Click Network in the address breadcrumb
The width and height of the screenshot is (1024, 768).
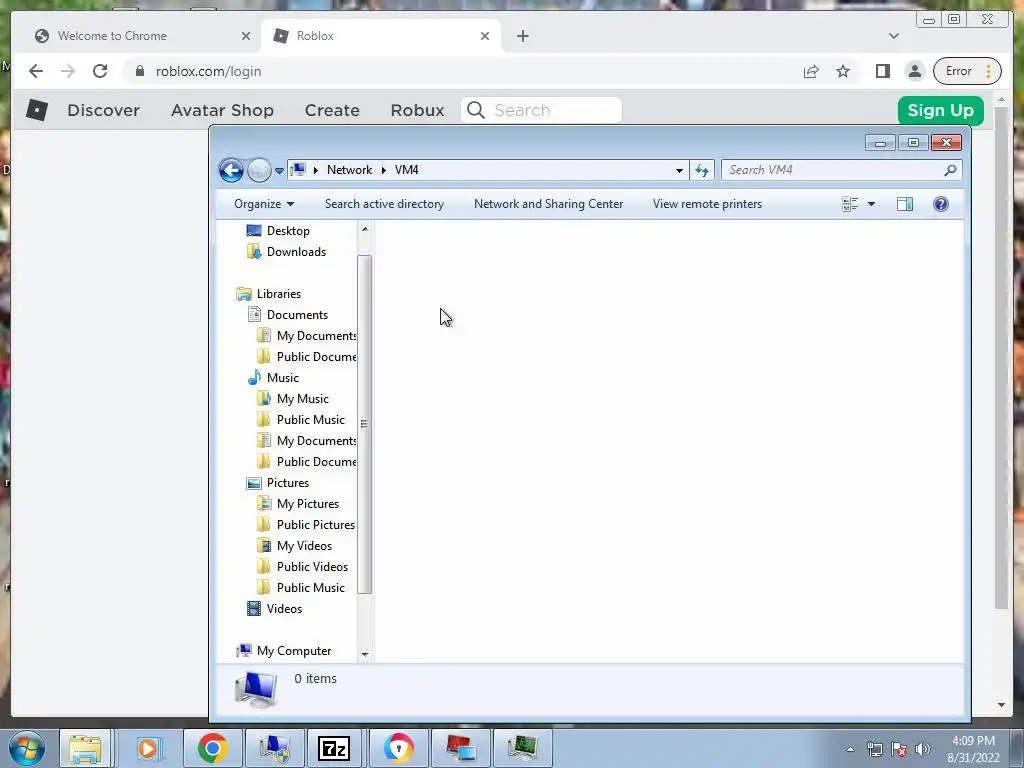click(349, 170)
